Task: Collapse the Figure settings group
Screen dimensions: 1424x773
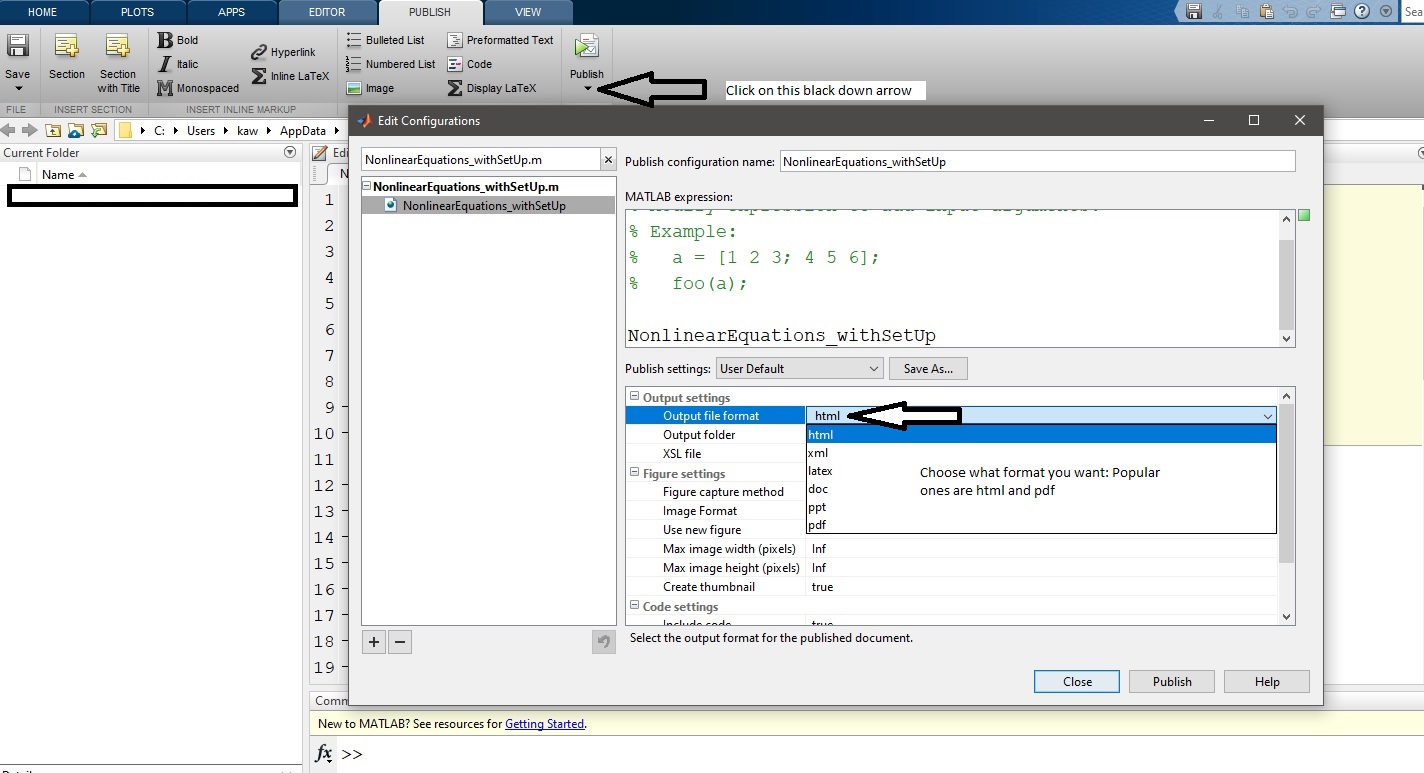Action: click(x=634, y=473)
